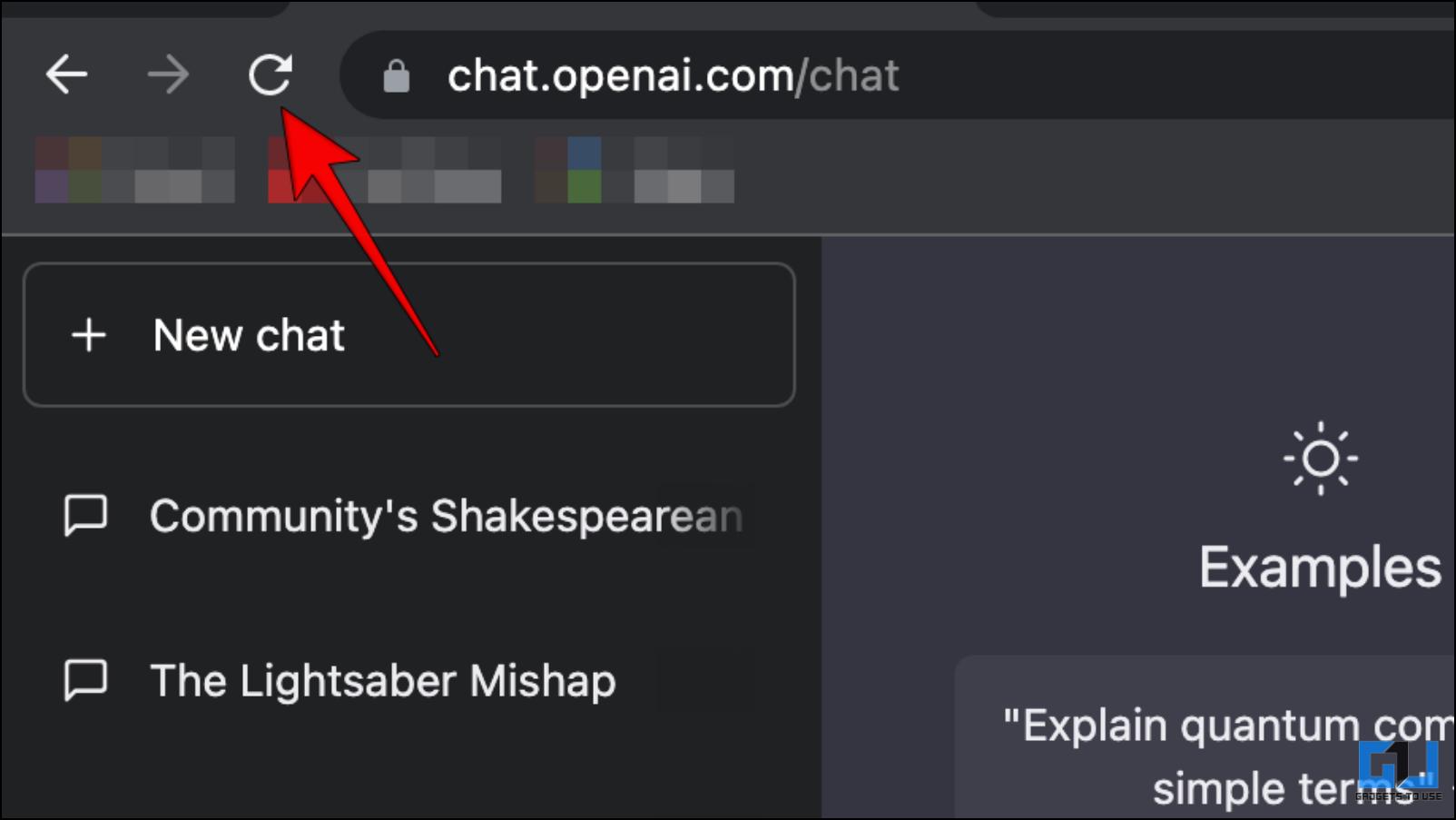Image resolution: width=1456 pixels, height=820 pixels.
Task: Click the sun icon above Examples
Action: [x=1321, y=459]
